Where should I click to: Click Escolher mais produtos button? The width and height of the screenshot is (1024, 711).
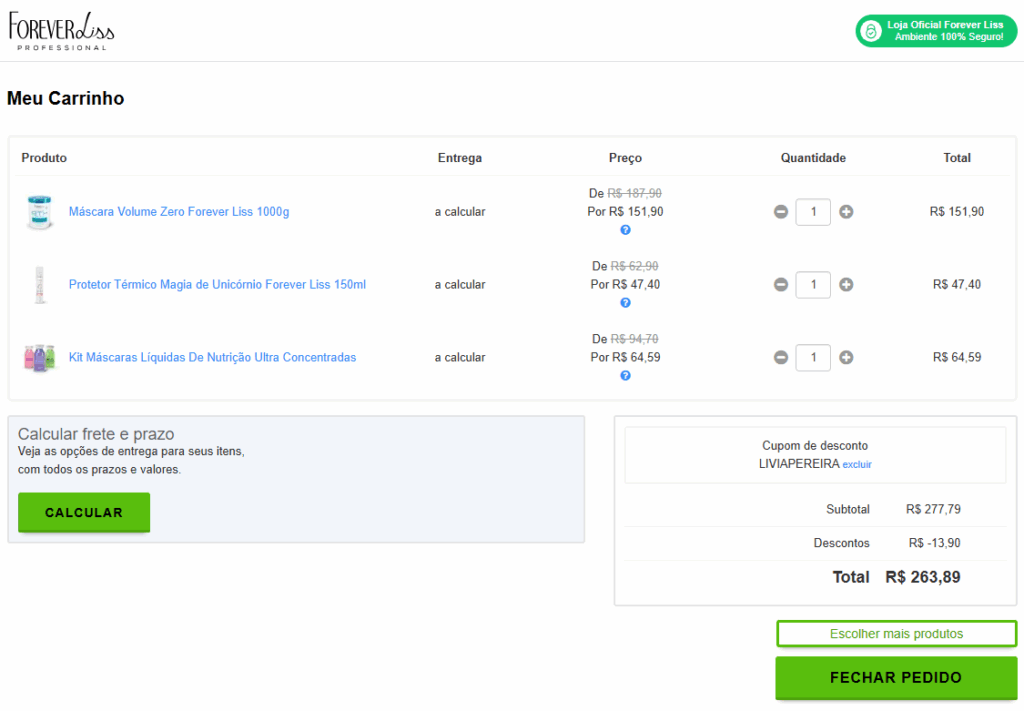point(896,634)
